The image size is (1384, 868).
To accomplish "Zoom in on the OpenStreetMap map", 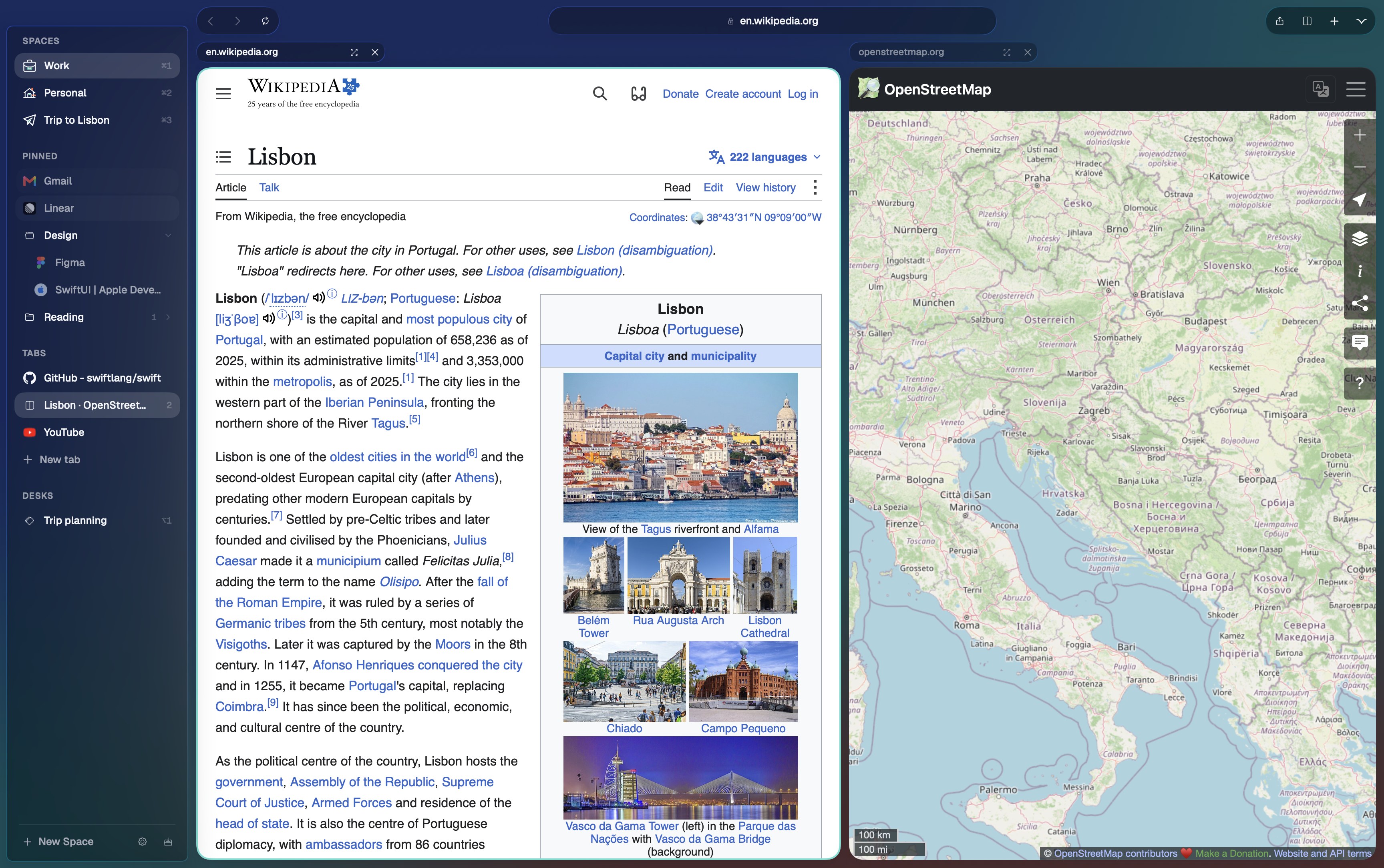I will coord(1359,135).
